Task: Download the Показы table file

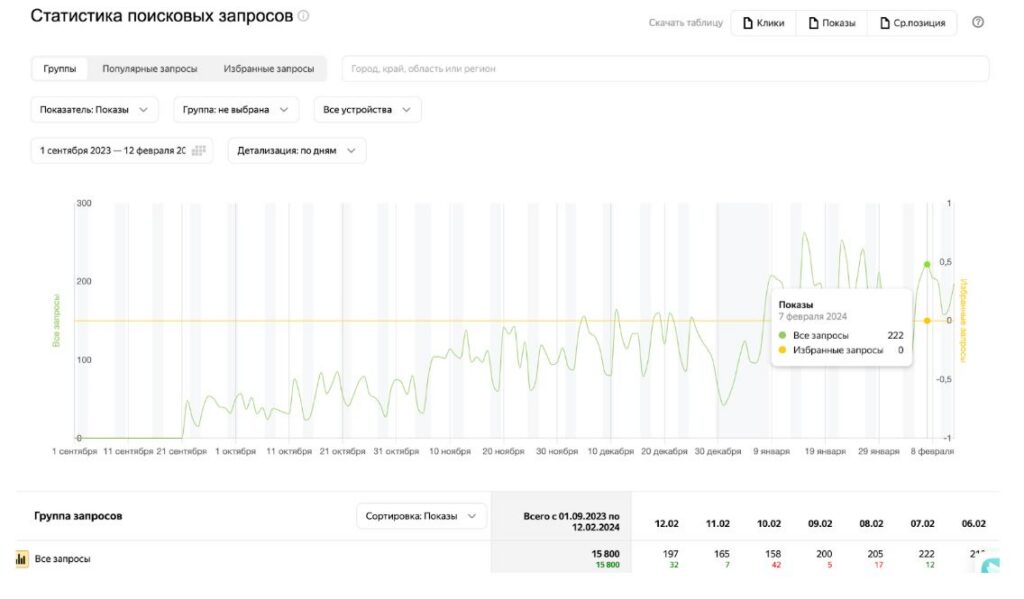Action: (831, 23)
